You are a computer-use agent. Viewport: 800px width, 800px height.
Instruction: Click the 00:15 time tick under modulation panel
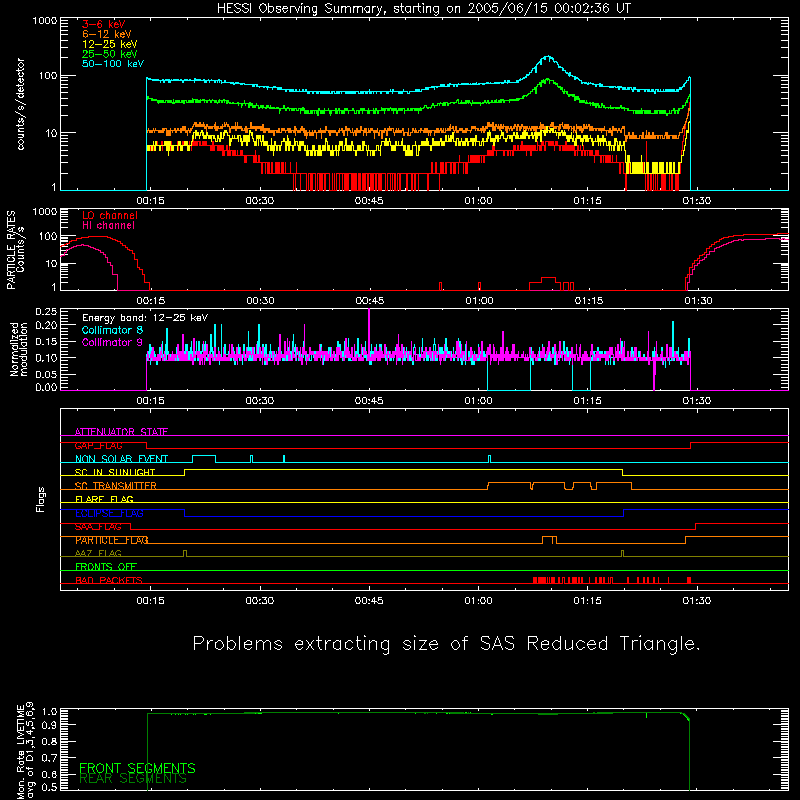click(150, 401)
